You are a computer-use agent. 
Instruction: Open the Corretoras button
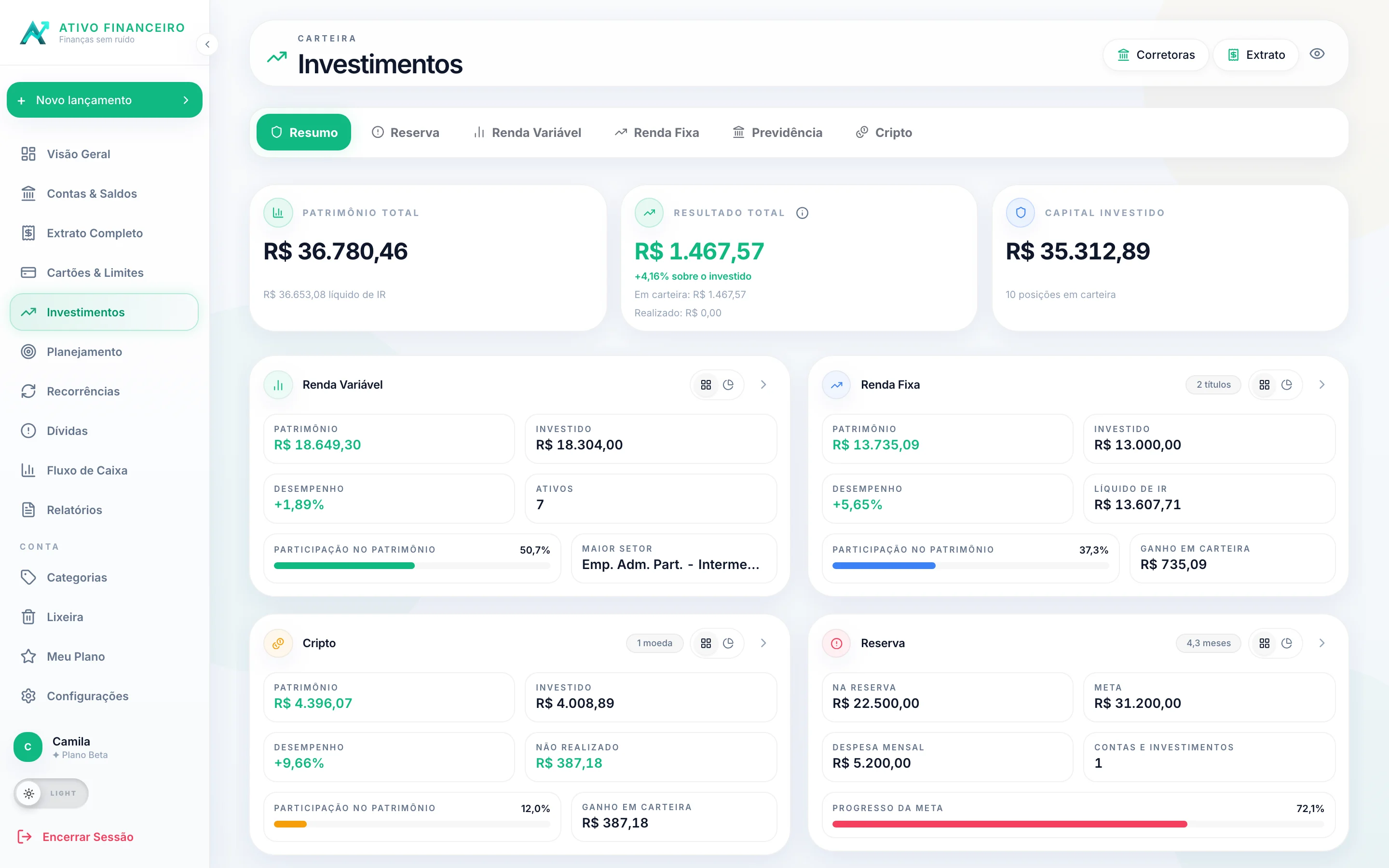coord(1156,54)
